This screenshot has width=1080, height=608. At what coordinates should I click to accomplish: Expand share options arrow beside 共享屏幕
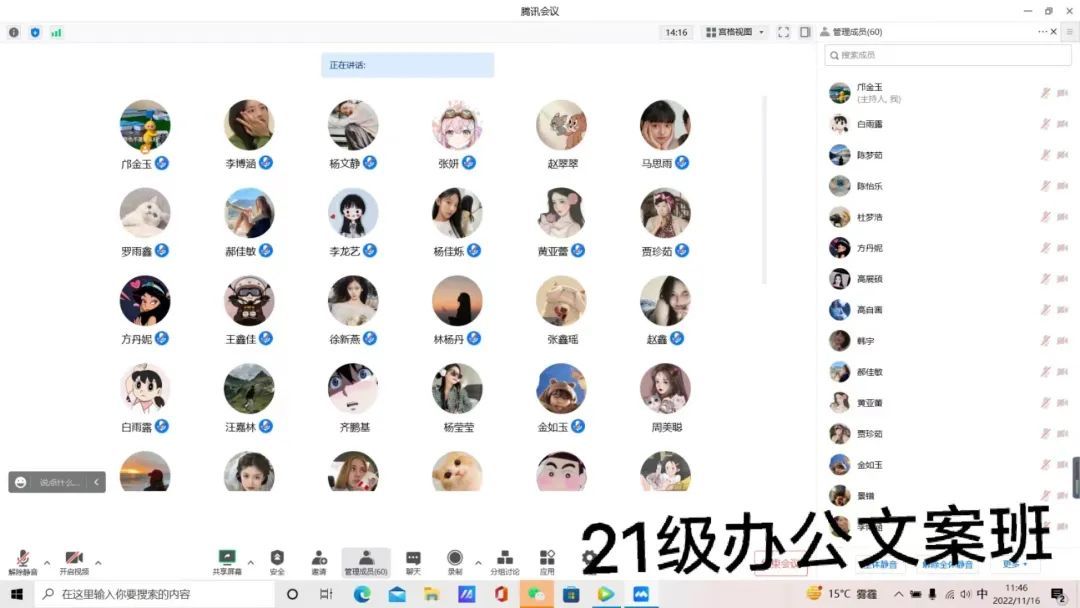pos(251,563)
